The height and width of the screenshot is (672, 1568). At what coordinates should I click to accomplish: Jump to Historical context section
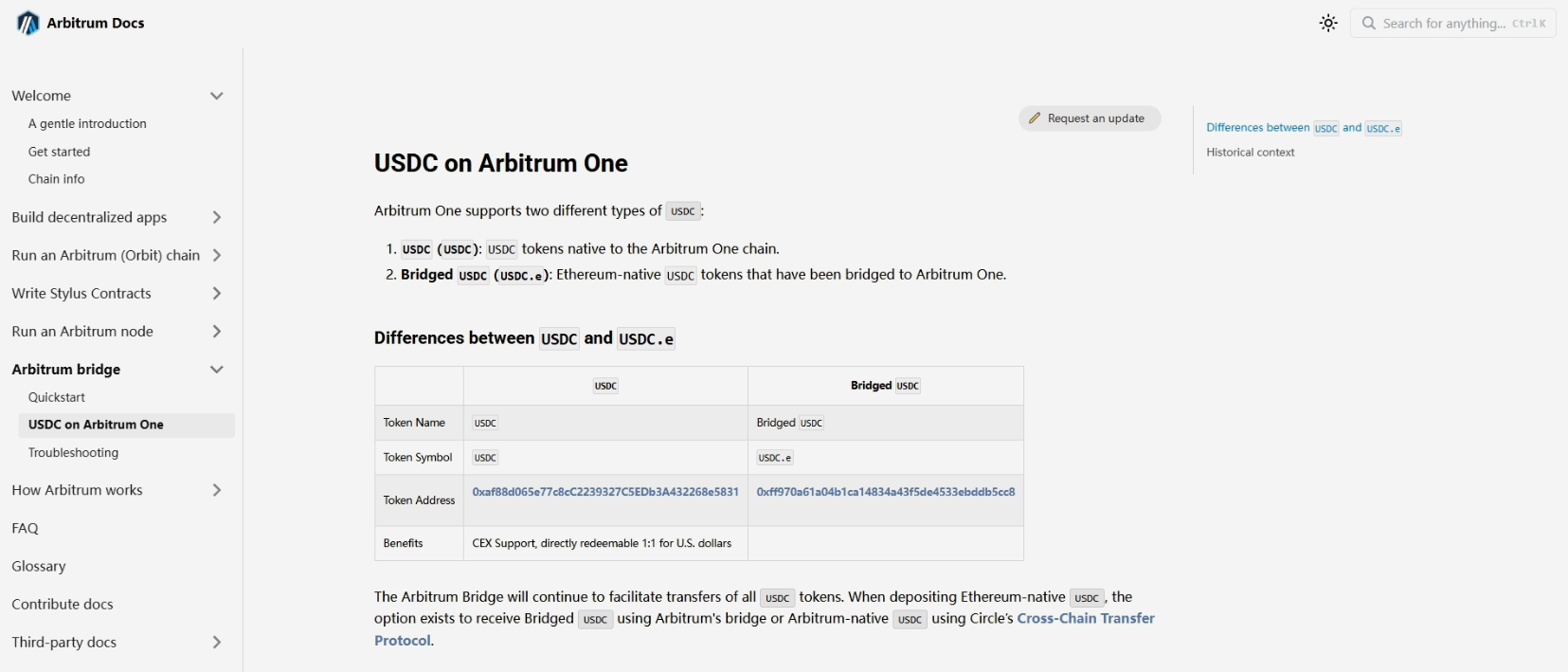1250,153
